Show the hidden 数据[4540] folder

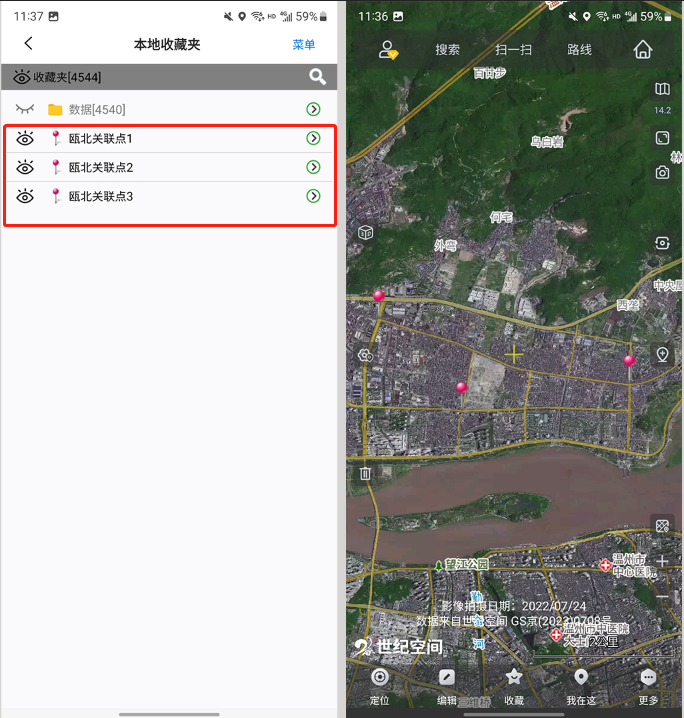[25, 109]
